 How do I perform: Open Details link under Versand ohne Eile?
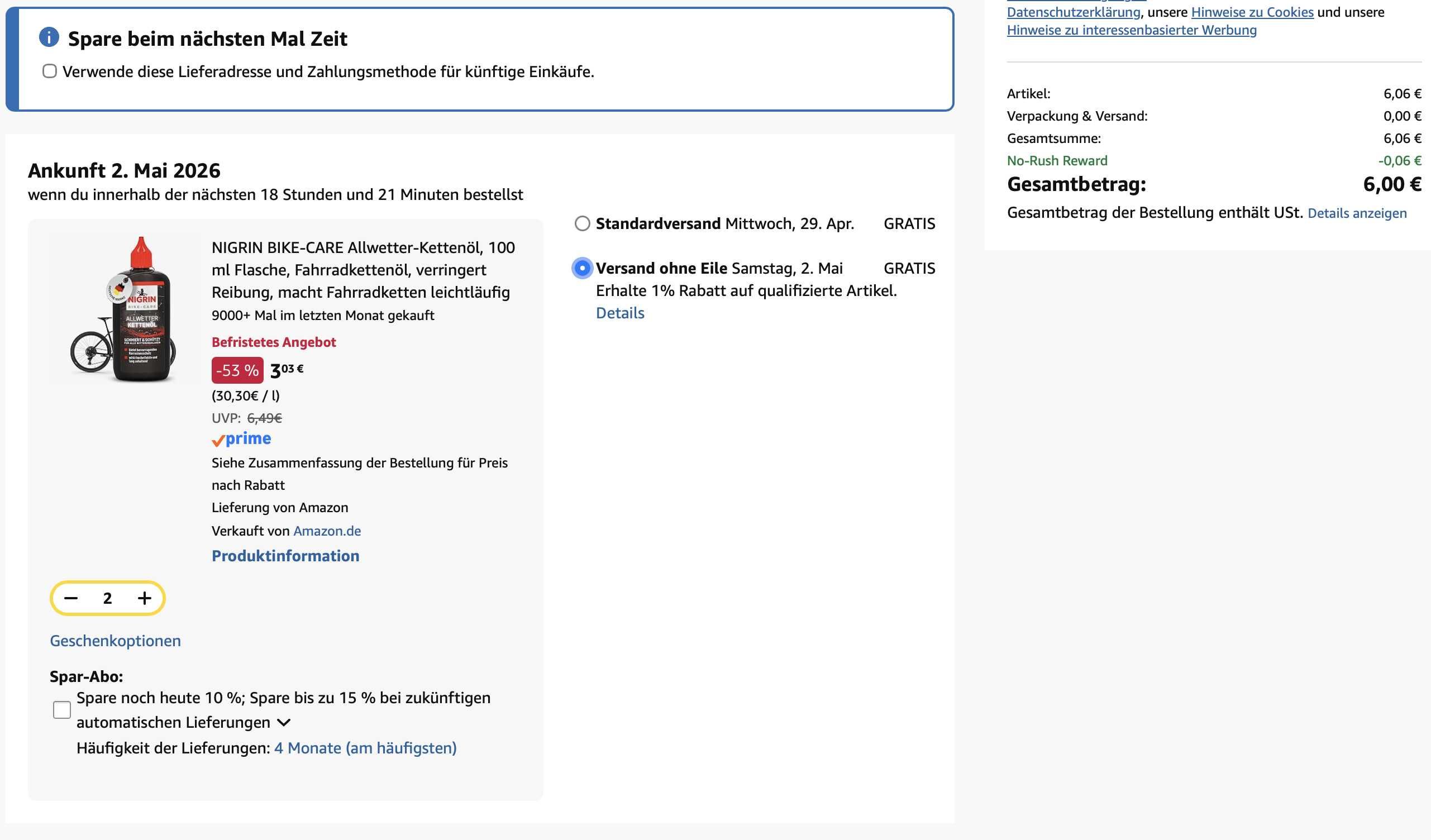pos(620,313)
